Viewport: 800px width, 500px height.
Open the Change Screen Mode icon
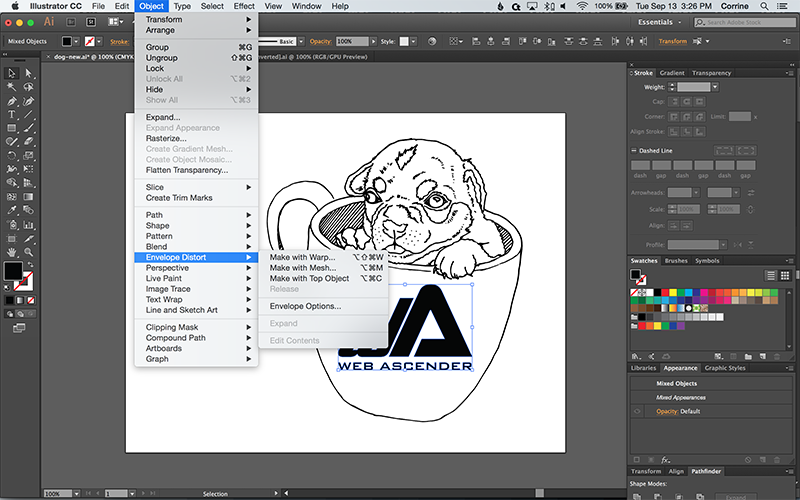click(19, 328)
